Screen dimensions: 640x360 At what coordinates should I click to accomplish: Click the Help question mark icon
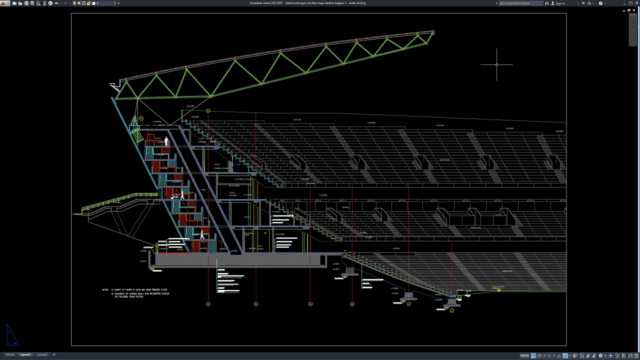tap(600, 3)
